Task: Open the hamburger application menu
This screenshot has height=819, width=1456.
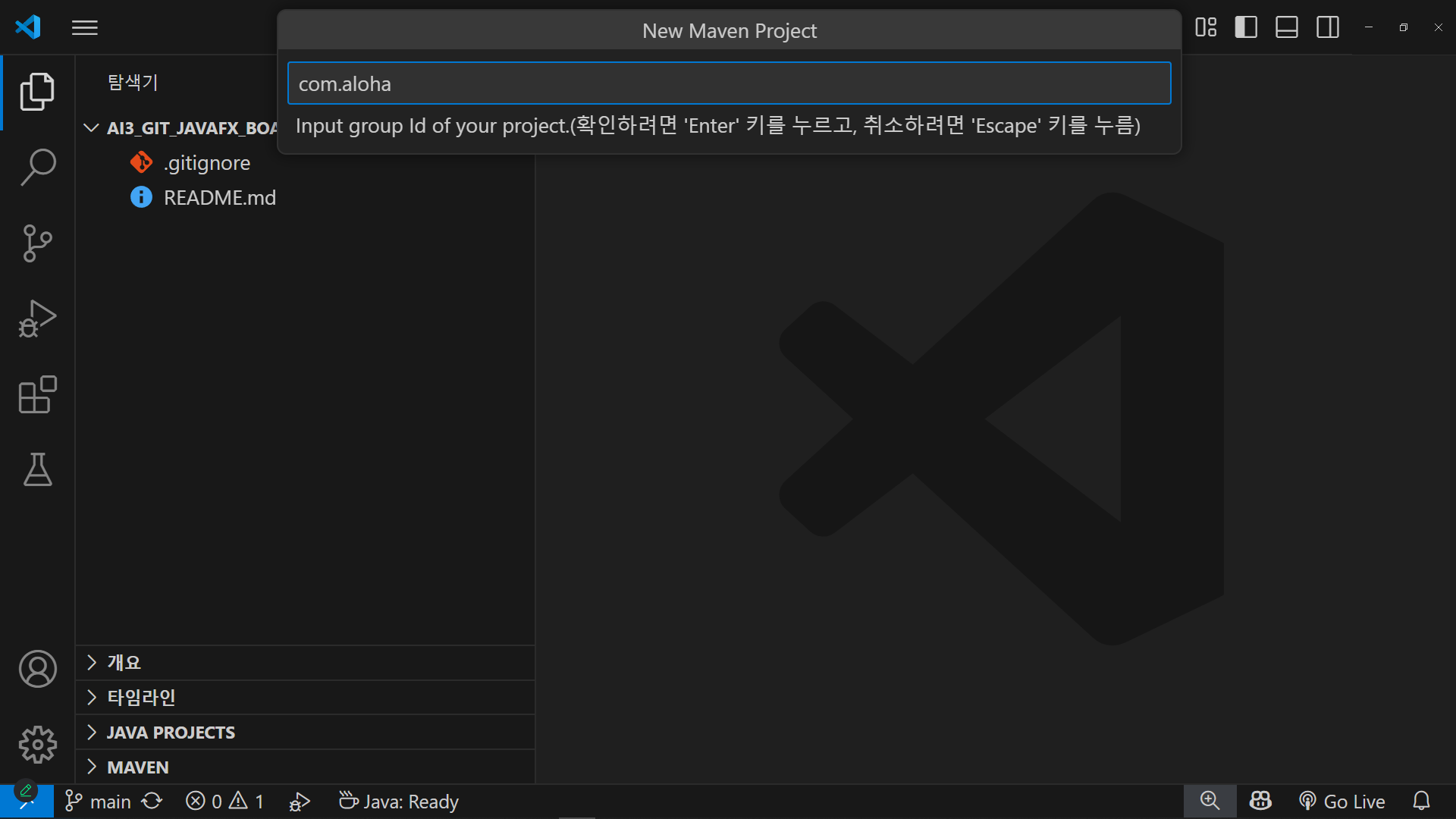Action: pos(85,28)
